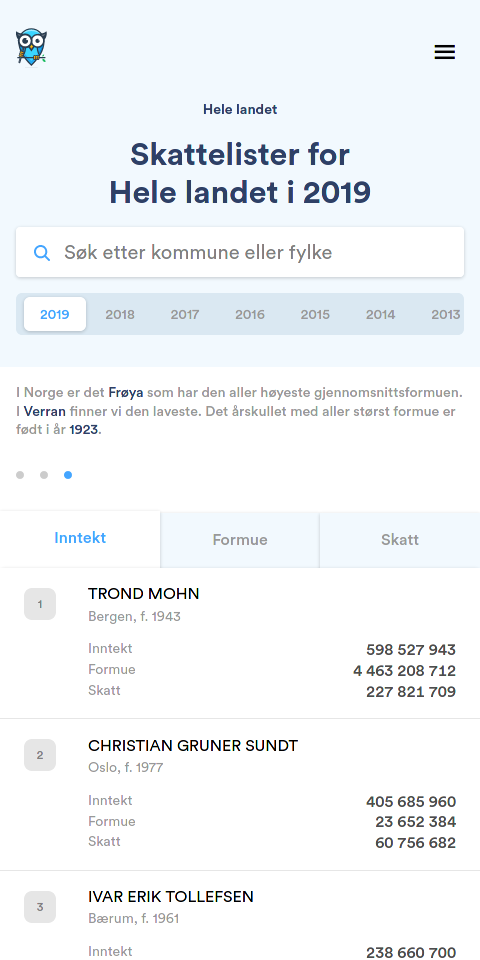The image size is (480, 960).
Task: Switch to year 2015
Action: point(315,314)
